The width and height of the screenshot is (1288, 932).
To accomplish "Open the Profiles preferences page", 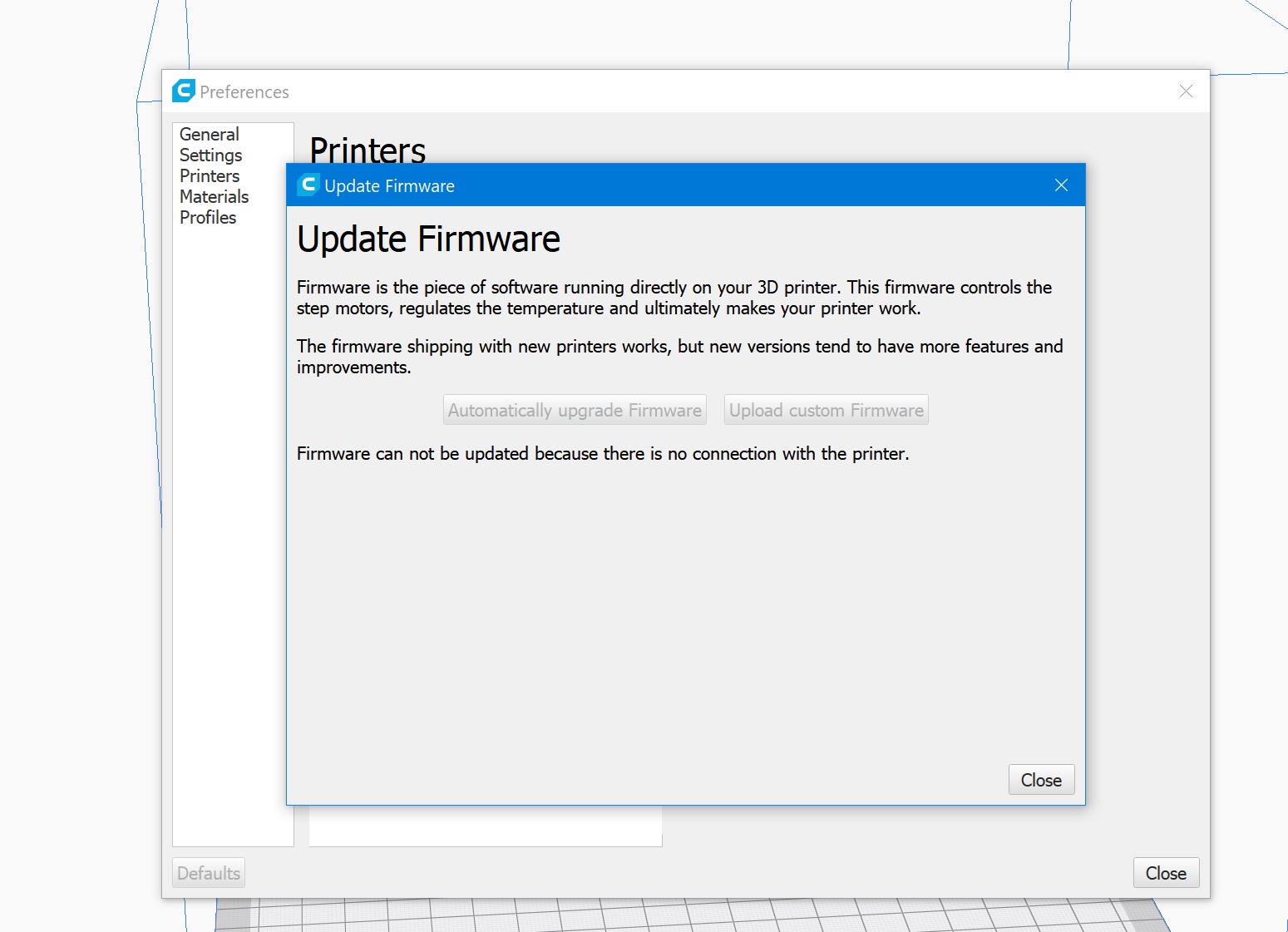I will click(x=208, y=217).
